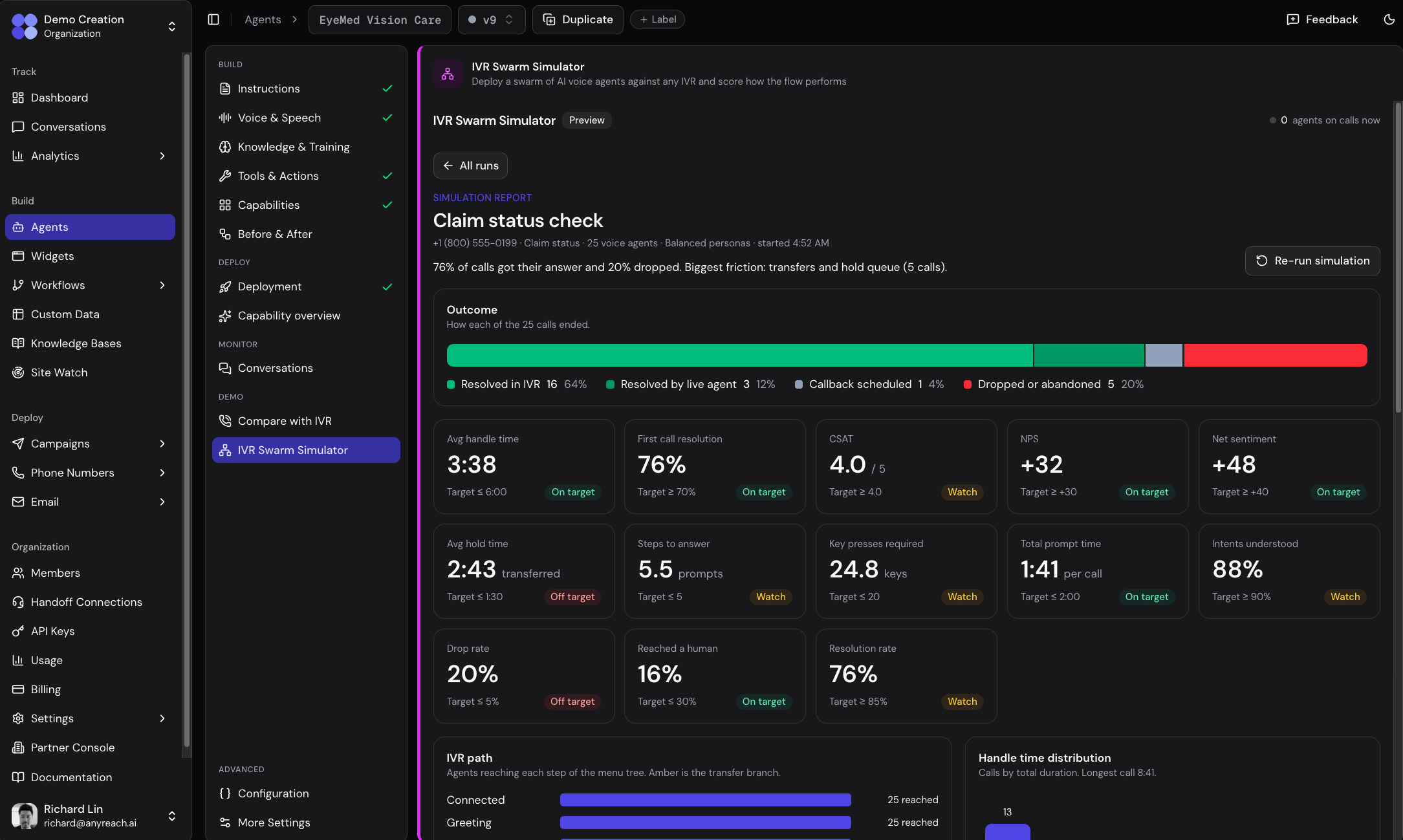Open Knowledge Bases in sidebar
The image size is (1403, 840).
[x=90, y=343]
